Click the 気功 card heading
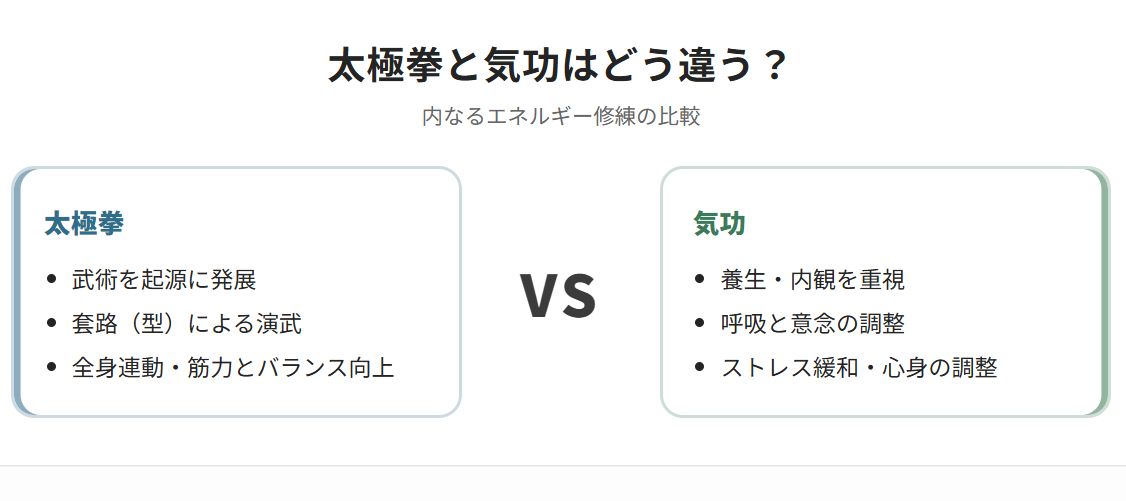This screenshot has width=1126, height=501. tap(720, 224)
